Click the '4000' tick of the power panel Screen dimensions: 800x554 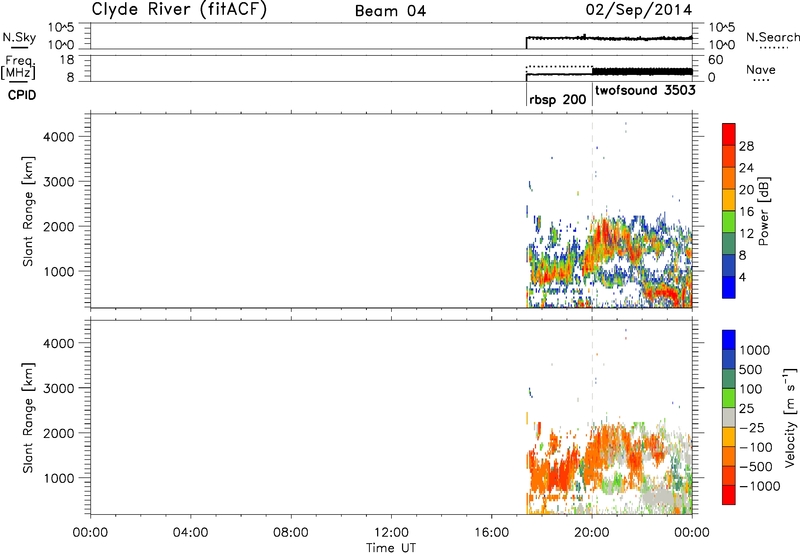coord(59,137)
